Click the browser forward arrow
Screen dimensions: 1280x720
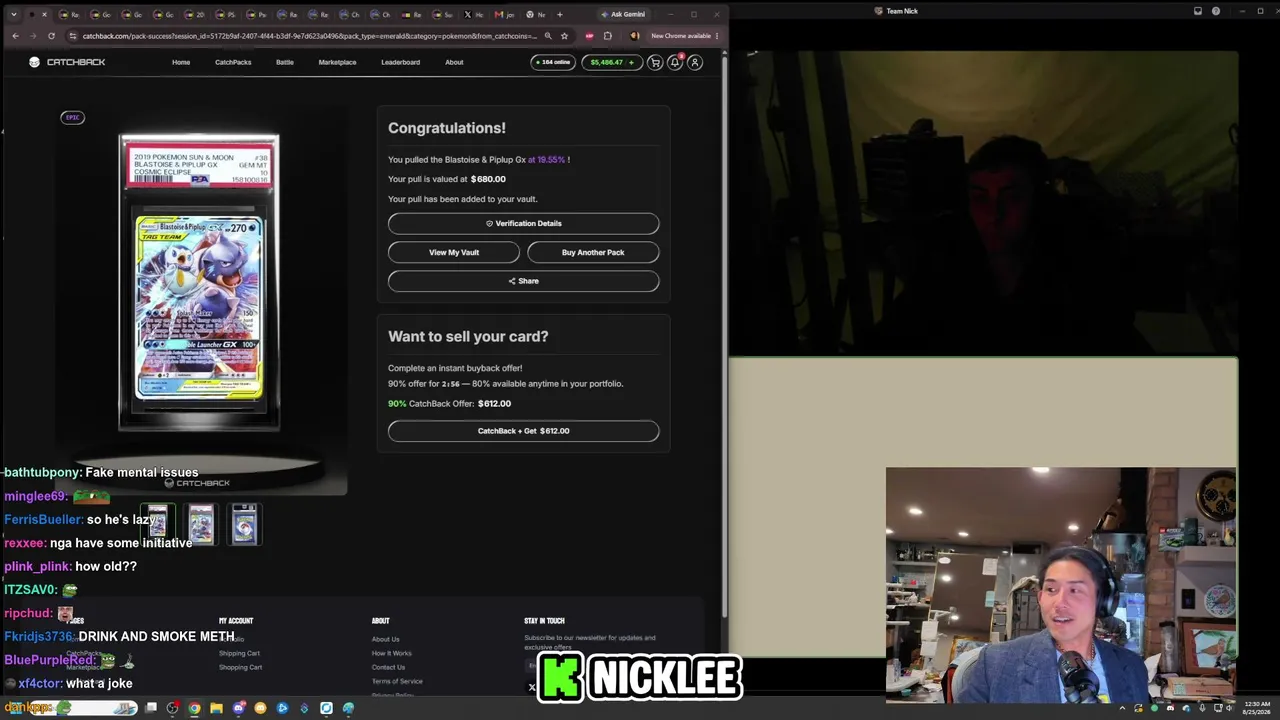pos(33,36)
